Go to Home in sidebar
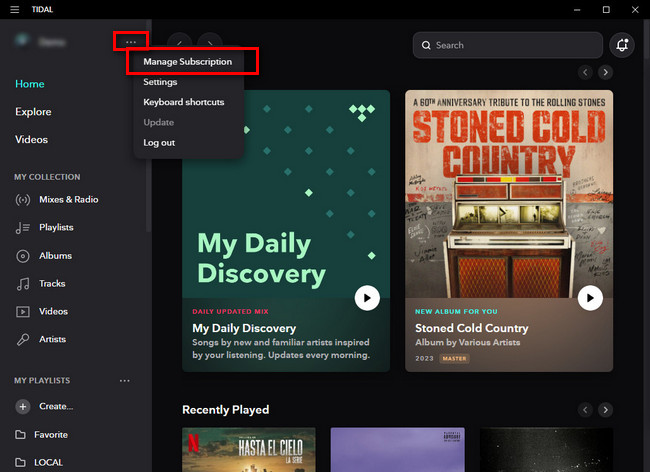The image size is (650, 472). tap(30, 84)
